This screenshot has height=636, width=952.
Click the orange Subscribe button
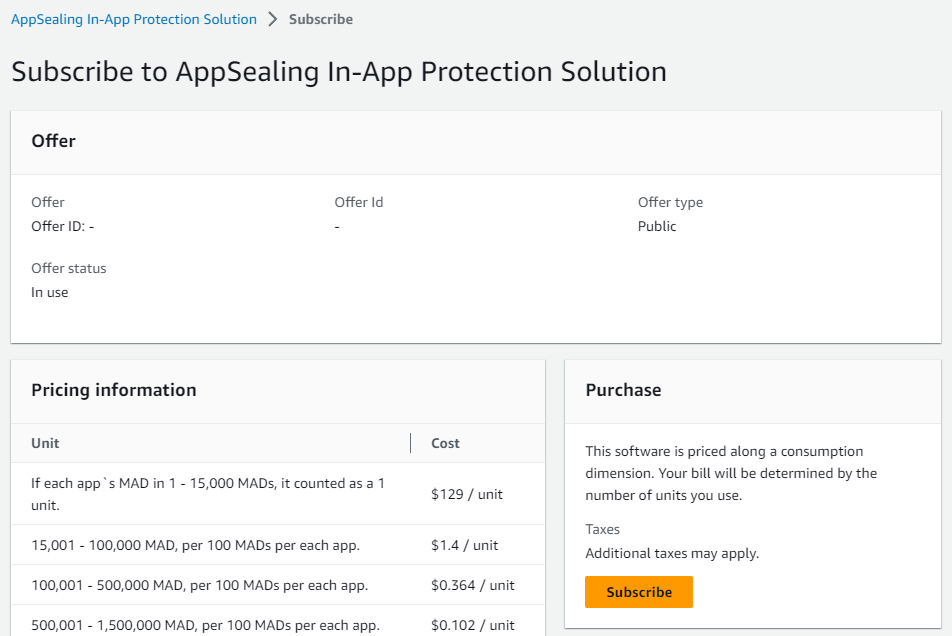pyautogui.click(x=639, y=592)
